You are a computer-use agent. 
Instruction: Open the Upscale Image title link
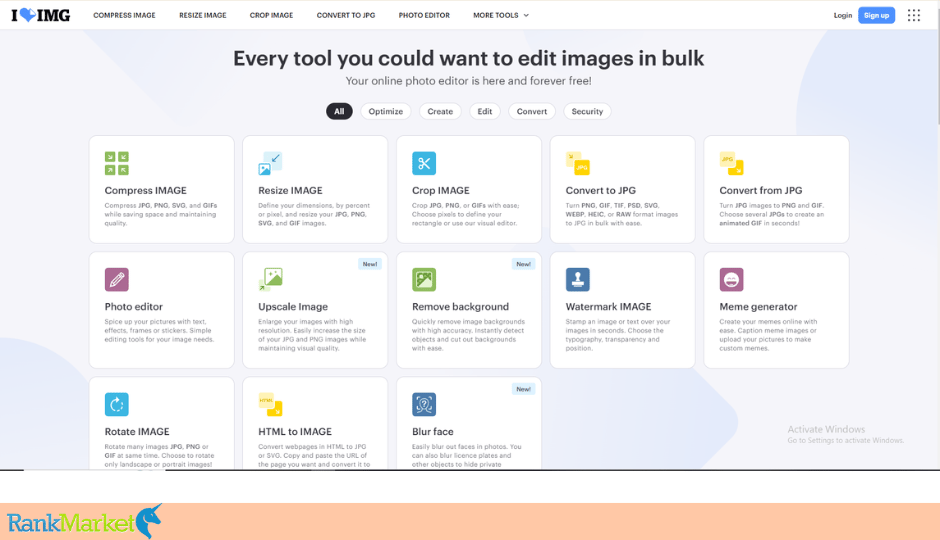click(x=293, y=307)
